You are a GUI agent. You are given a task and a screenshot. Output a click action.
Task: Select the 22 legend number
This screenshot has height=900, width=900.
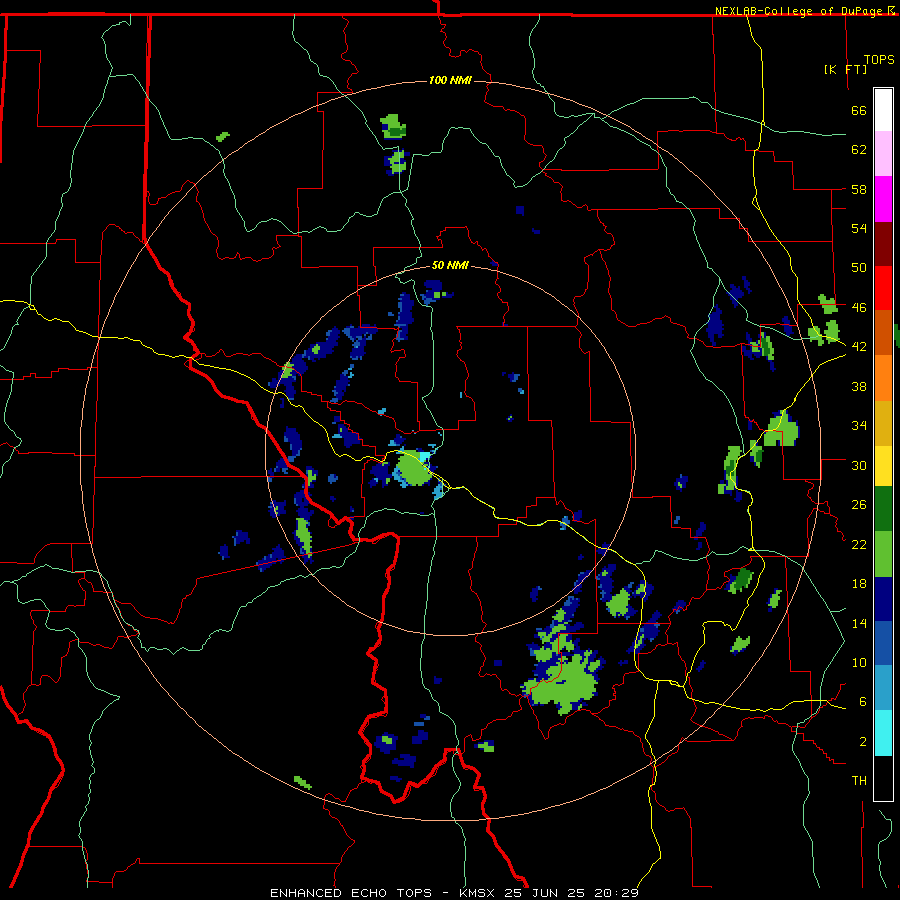(859, 544)
